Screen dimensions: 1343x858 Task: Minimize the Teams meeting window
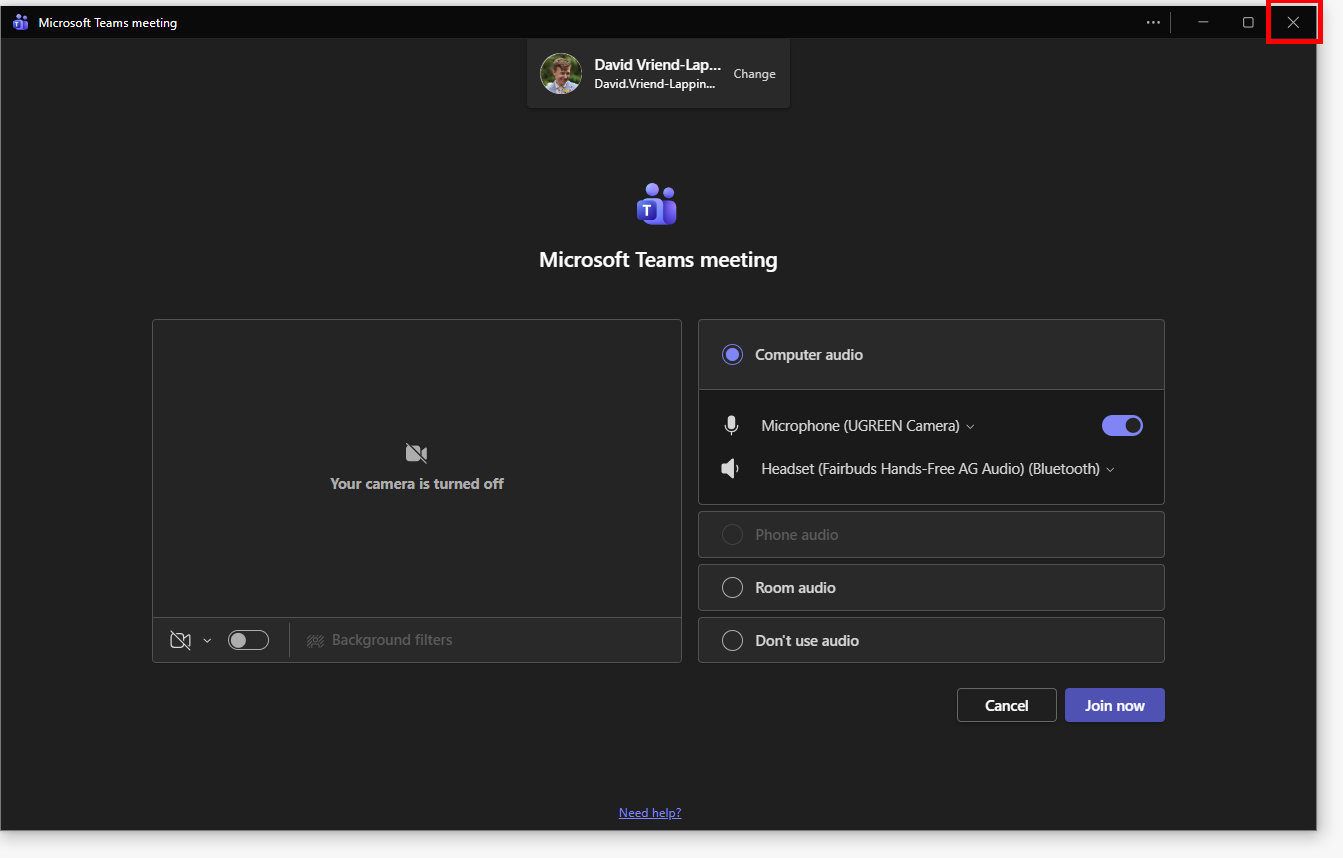click(x=1203, y=22)
